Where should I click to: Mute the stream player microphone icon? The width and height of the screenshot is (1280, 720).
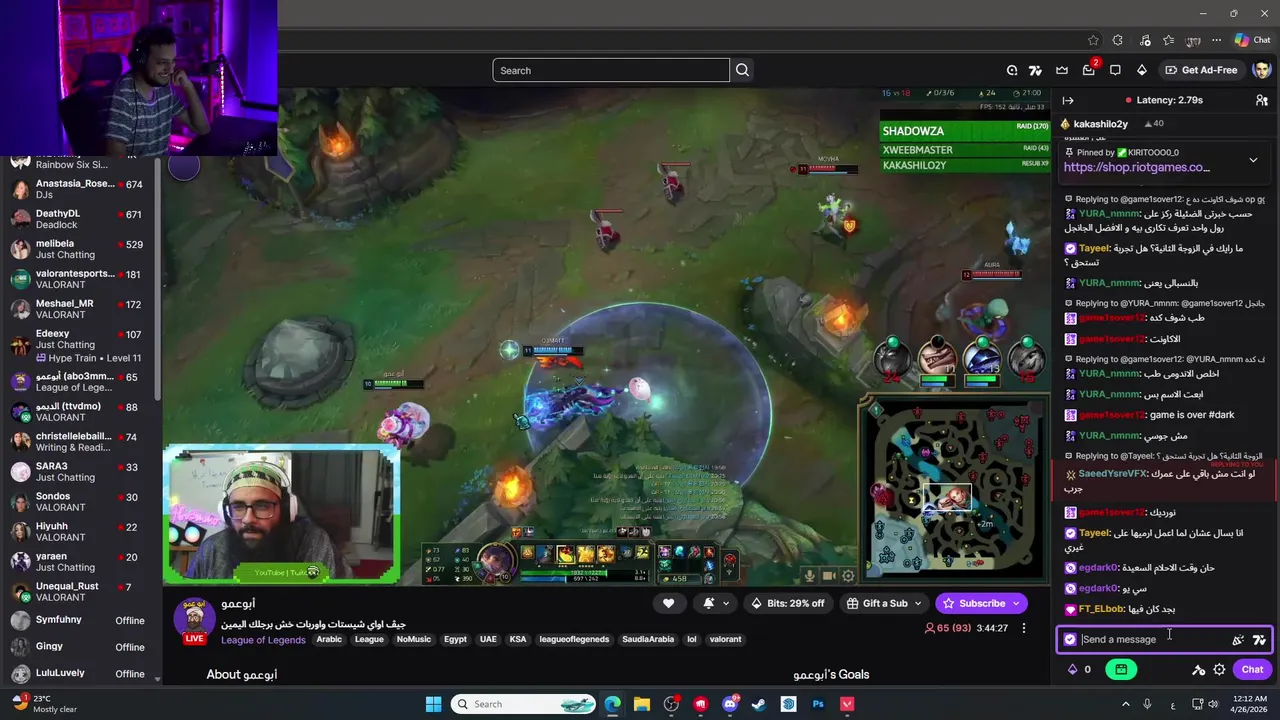(x=810, y=575)
